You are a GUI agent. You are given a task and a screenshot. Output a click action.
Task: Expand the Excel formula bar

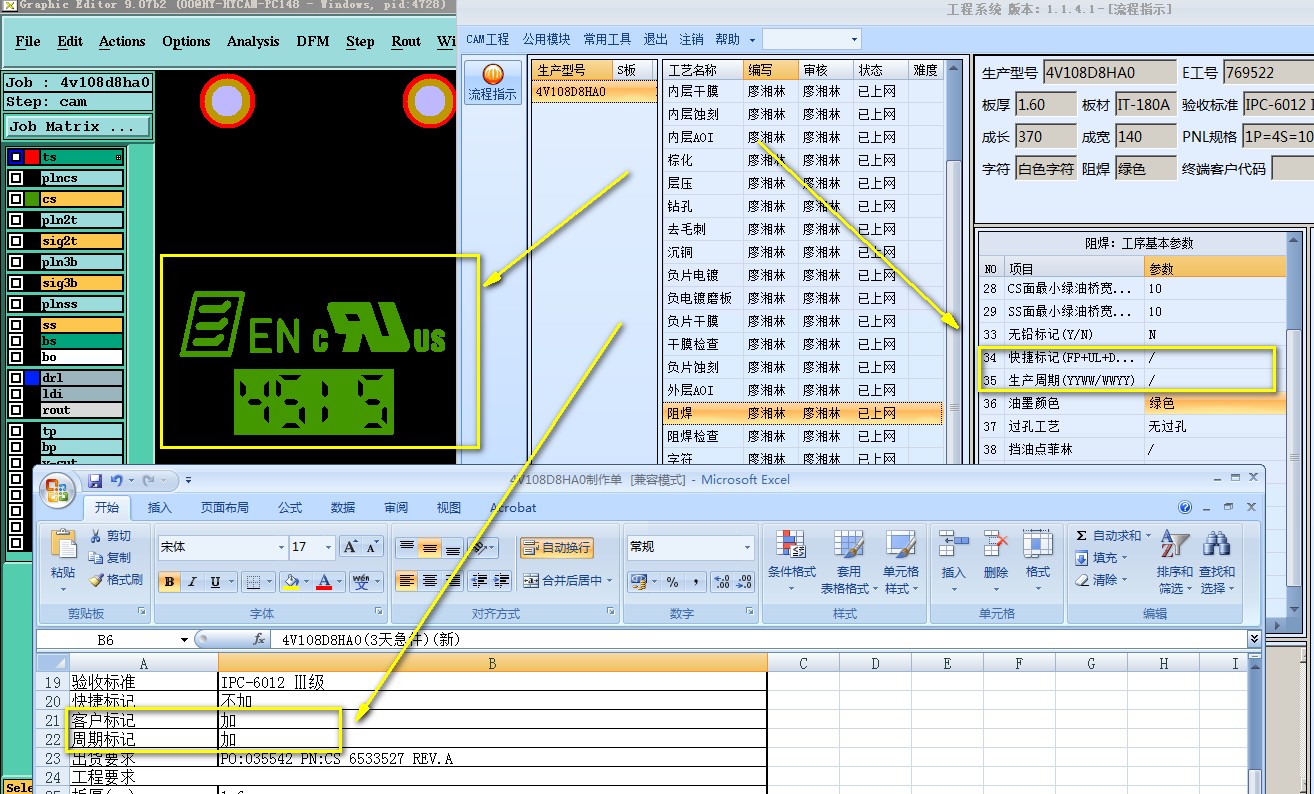click(1254, 638)
